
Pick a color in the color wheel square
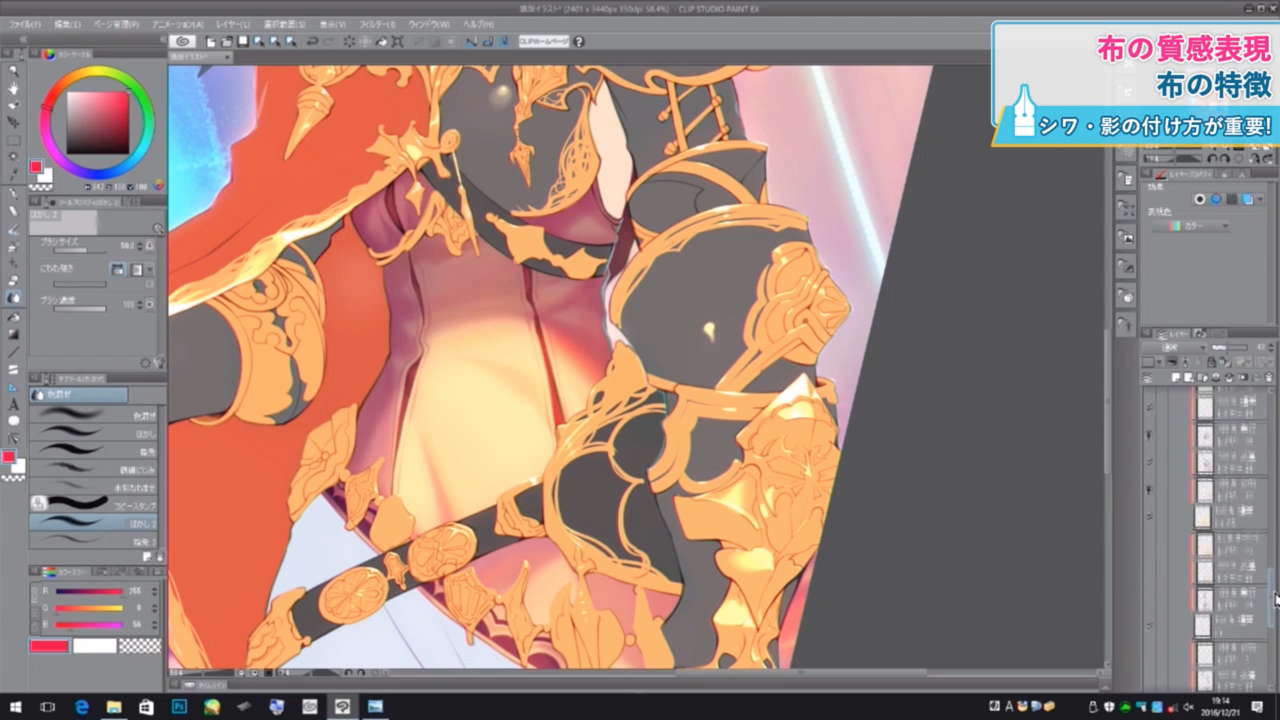click(x=97, y=123)
